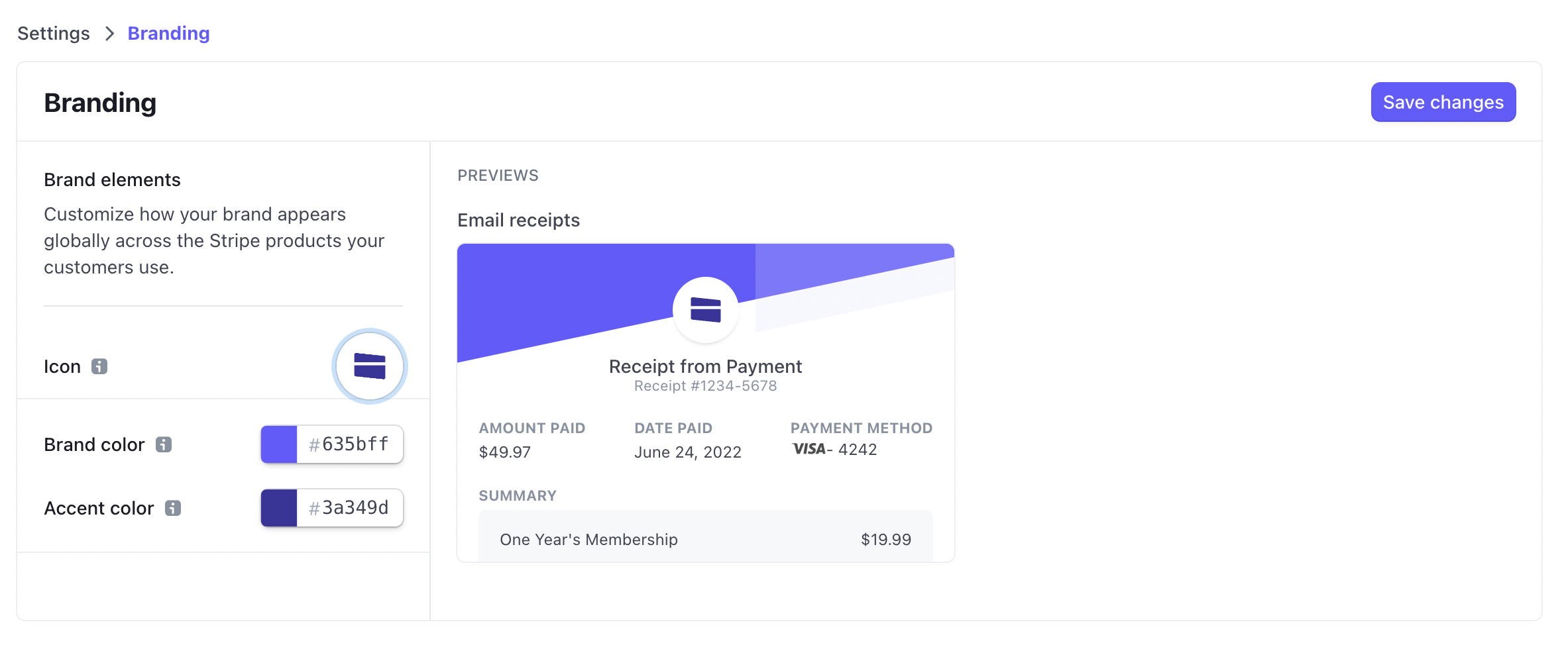Click the card glyph inside the preview circle
This screenshot has width=1568, height=649.
(x=705, y=309)
